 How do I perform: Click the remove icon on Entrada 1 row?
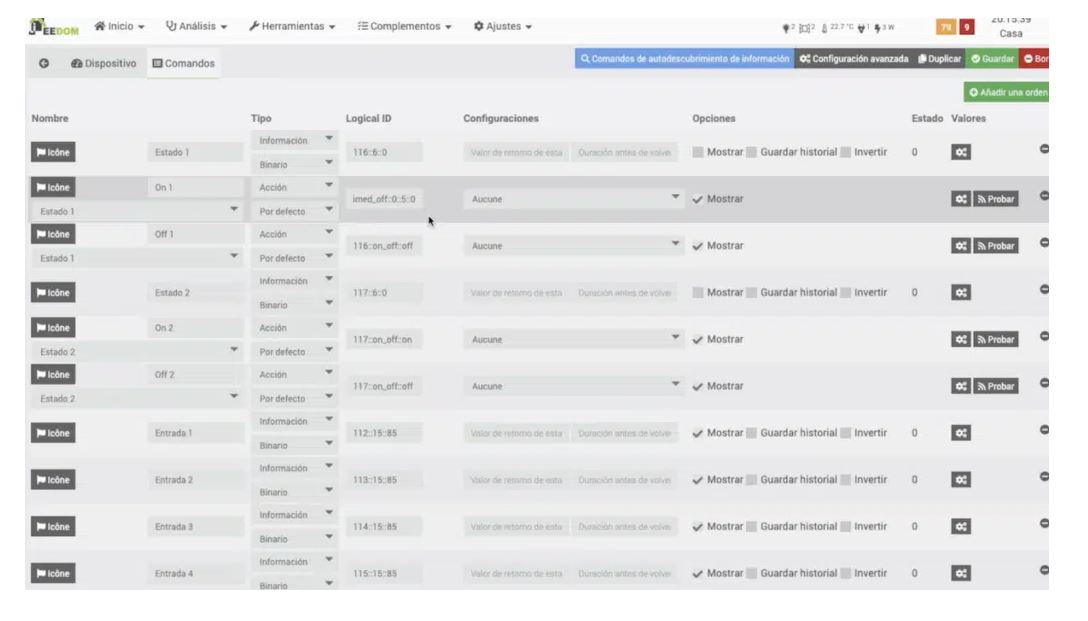pyautogui.click(x=1046, y=431)
